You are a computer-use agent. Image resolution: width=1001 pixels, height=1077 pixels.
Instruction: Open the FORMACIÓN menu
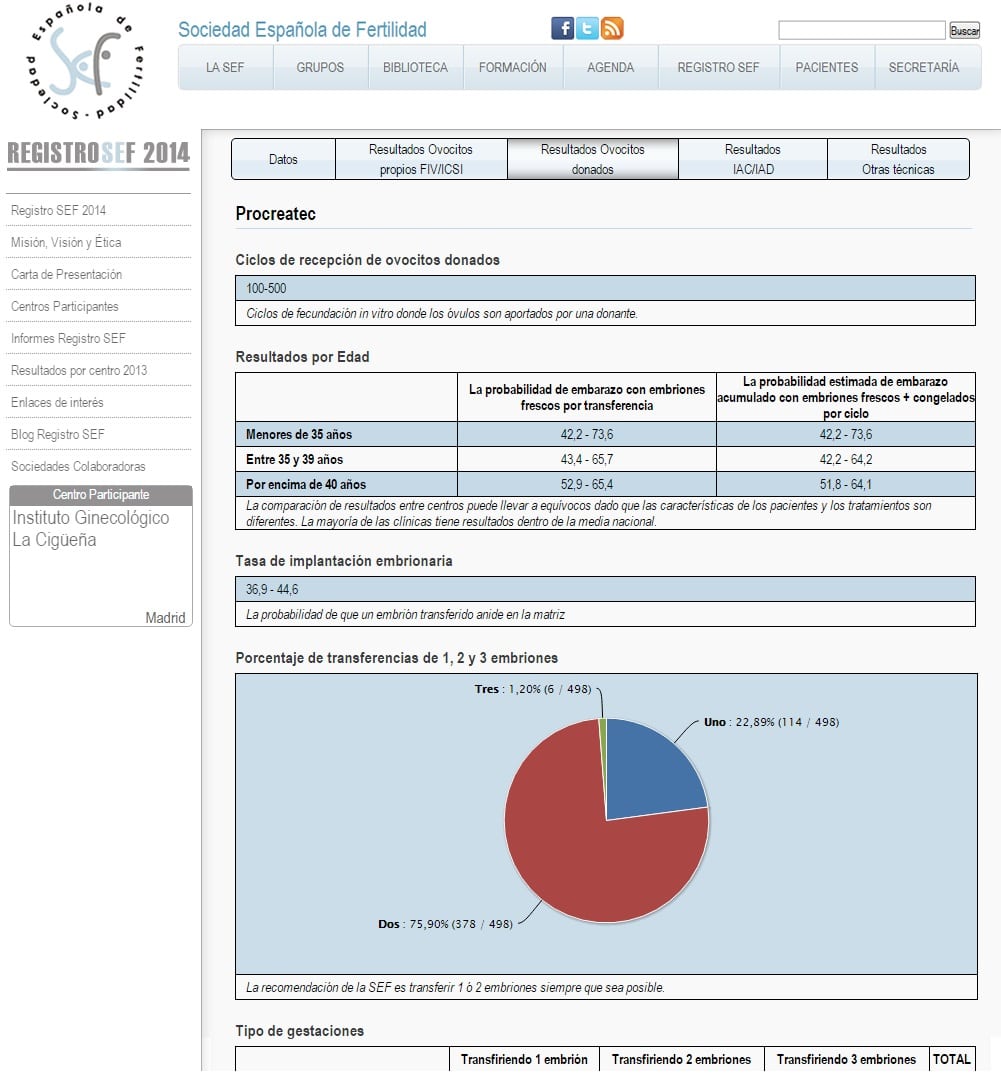point(513,67)
